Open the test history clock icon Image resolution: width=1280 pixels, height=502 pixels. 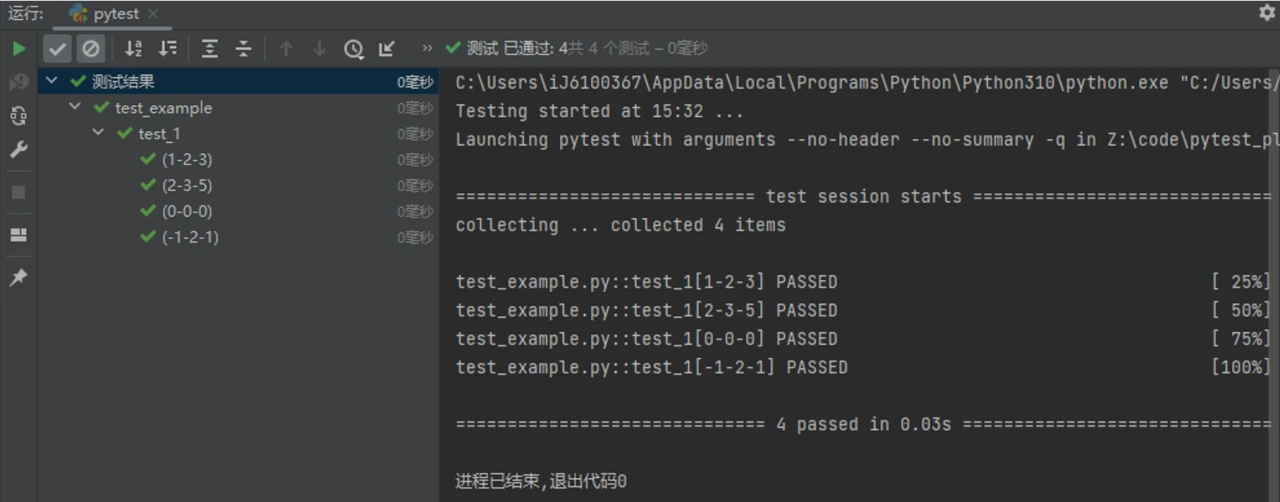tap(353, 48)
